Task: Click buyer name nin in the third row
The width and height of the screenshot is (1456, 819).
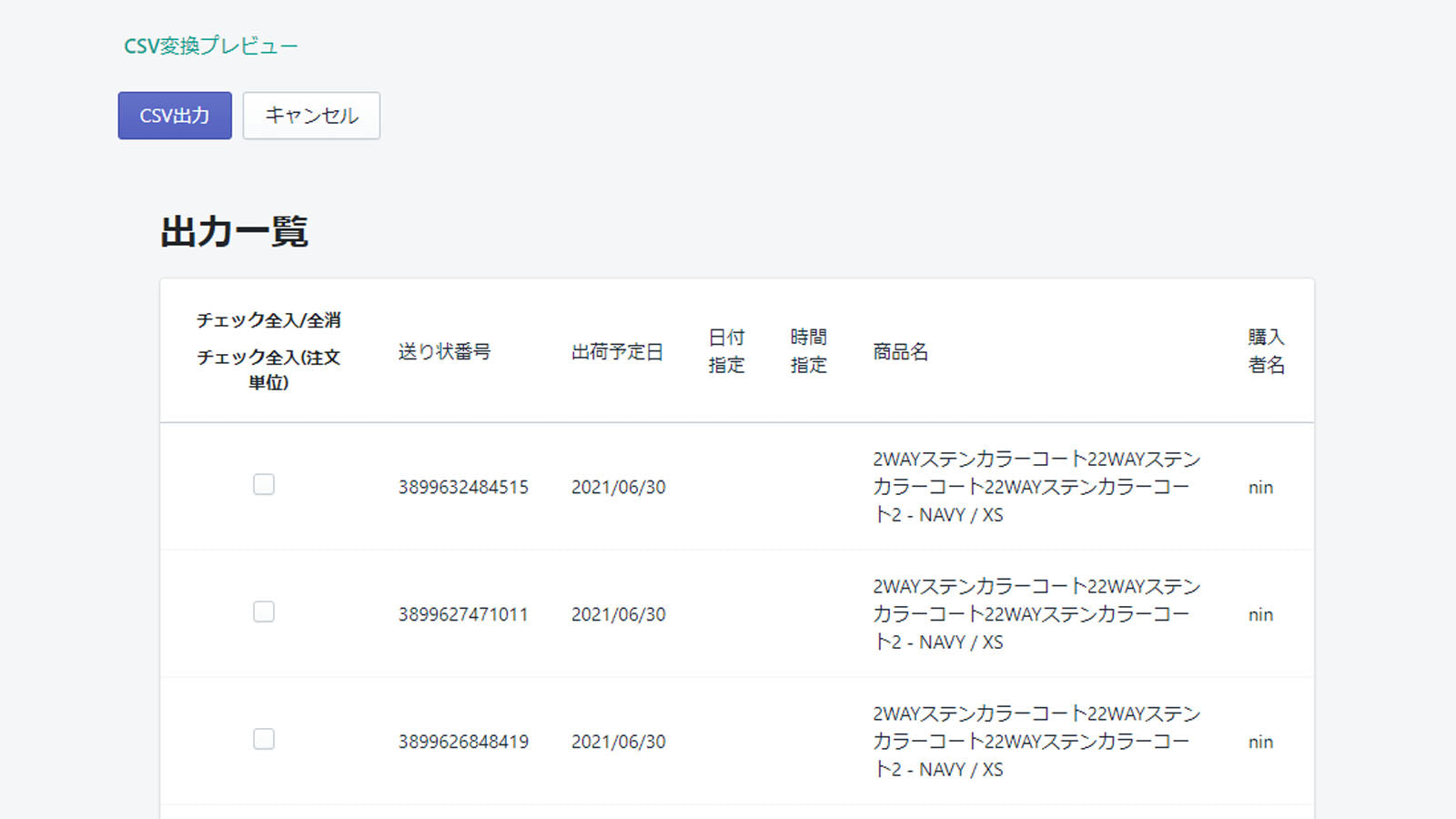Action: 1260,742
